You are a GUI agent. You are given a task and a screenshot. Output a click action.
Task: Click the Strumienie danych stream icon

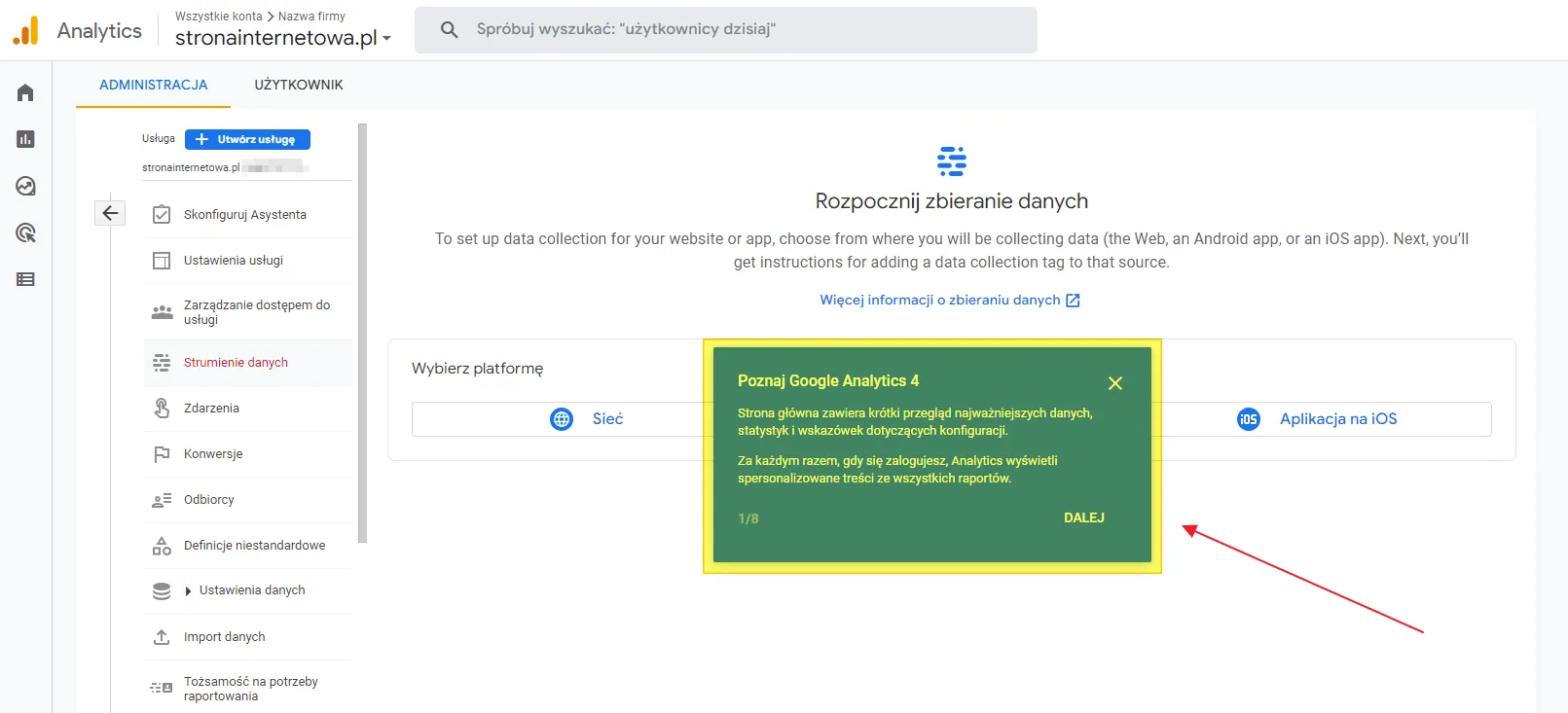[162, 363]
